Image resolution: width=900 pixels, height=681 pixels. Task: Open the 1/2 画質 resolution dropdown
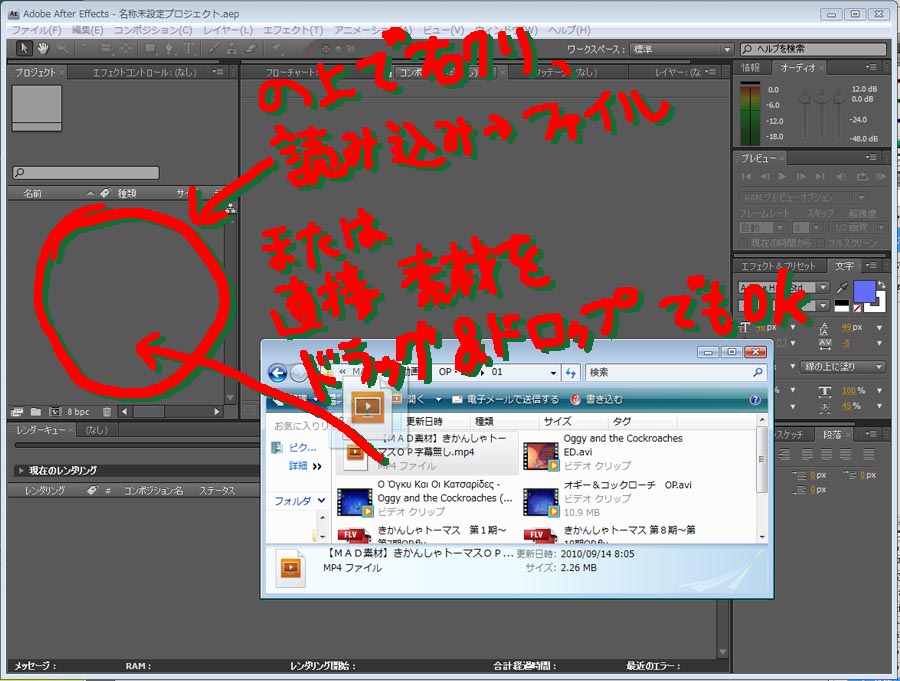click(x=859, y=228)
